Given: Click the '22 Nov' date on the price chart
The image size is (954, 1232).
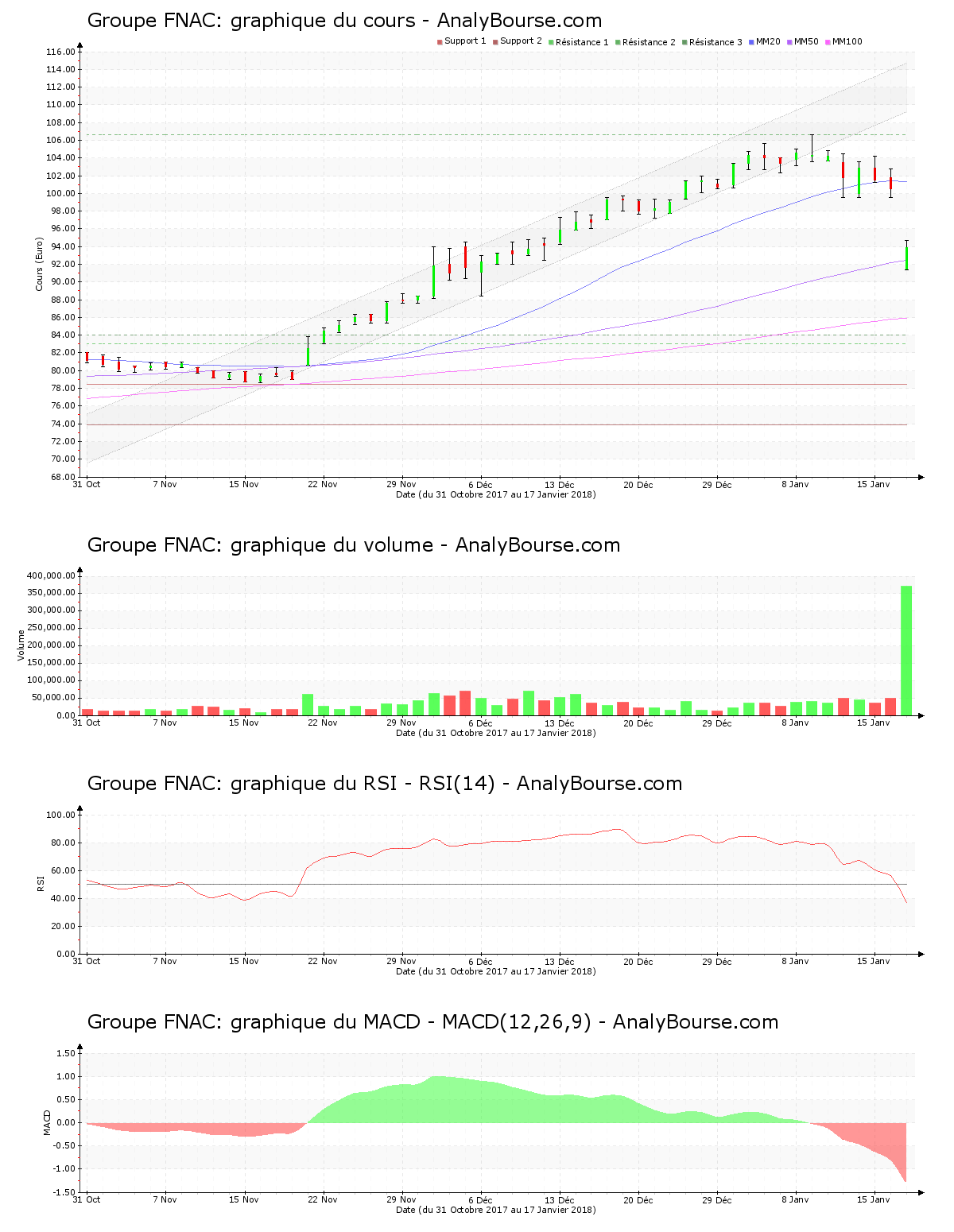Looking at the screenshot, I should [323, 484].
